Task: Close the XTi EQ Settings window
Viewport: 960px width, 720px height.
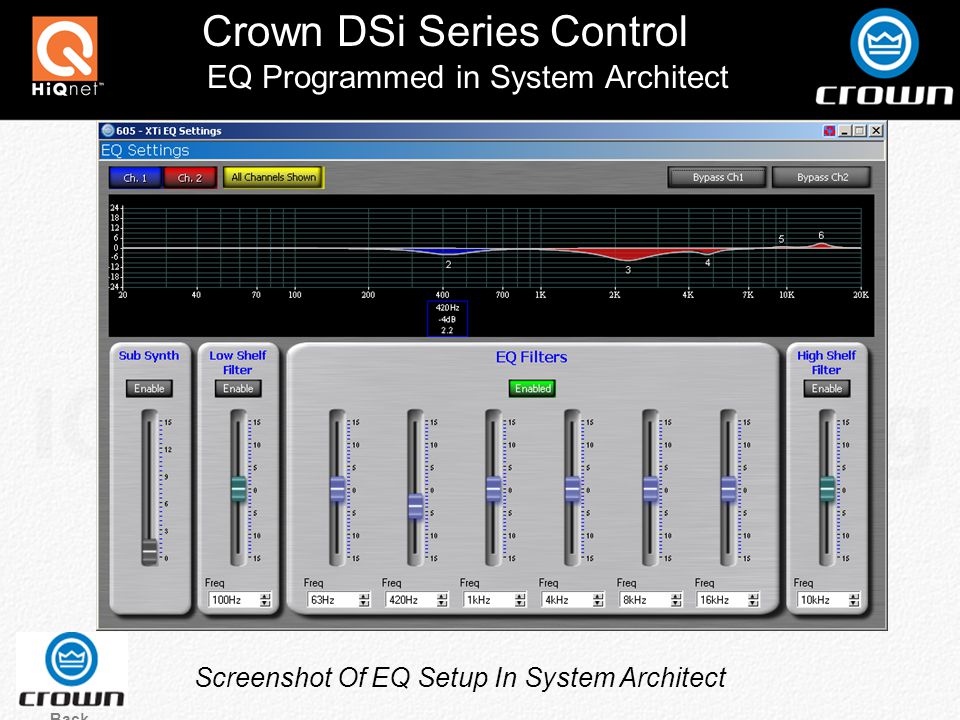Action: tap(876, 130)
